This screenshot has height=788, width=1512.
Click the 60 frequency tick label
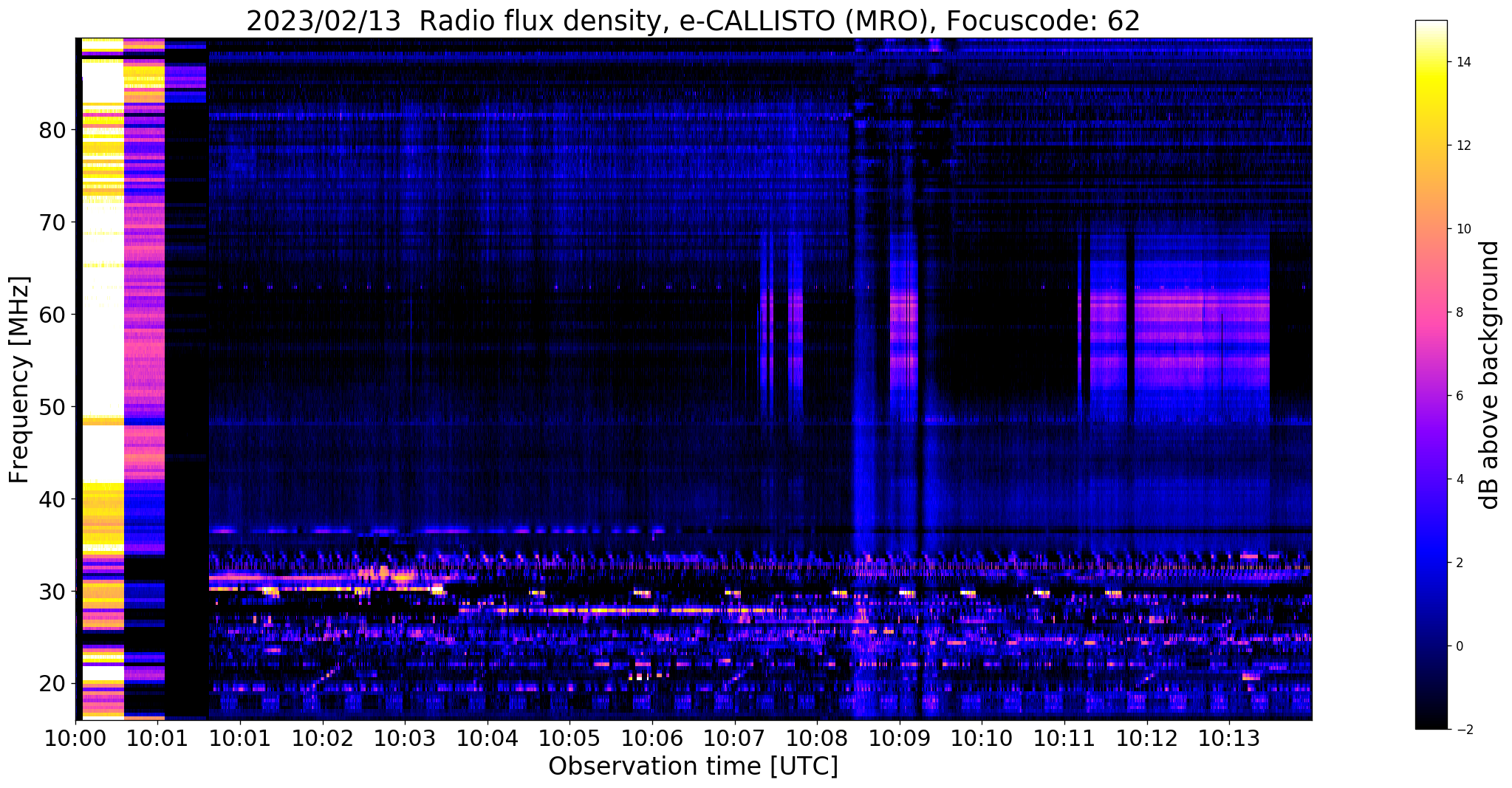52,315
